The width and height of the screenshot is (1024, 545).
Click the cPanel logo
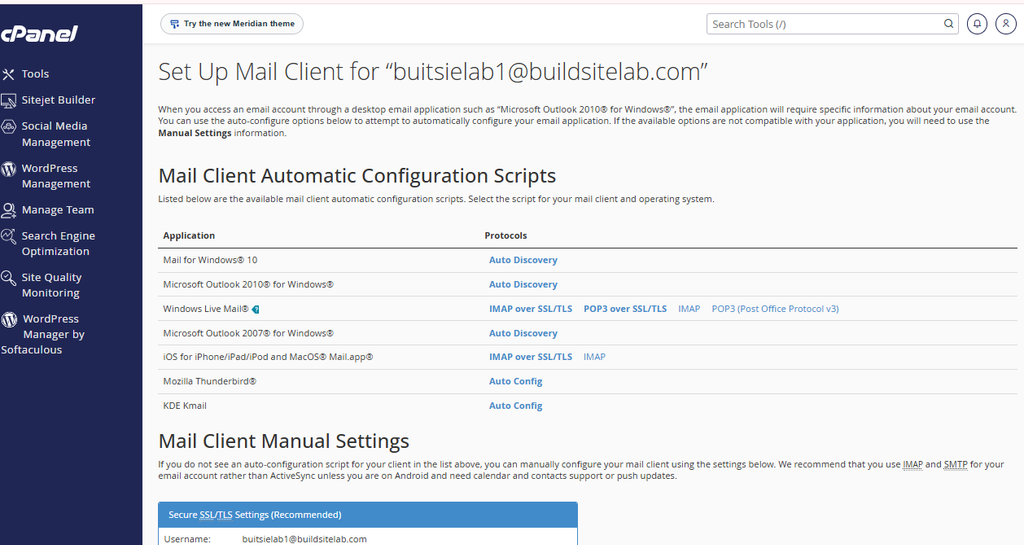click(39, 34)
